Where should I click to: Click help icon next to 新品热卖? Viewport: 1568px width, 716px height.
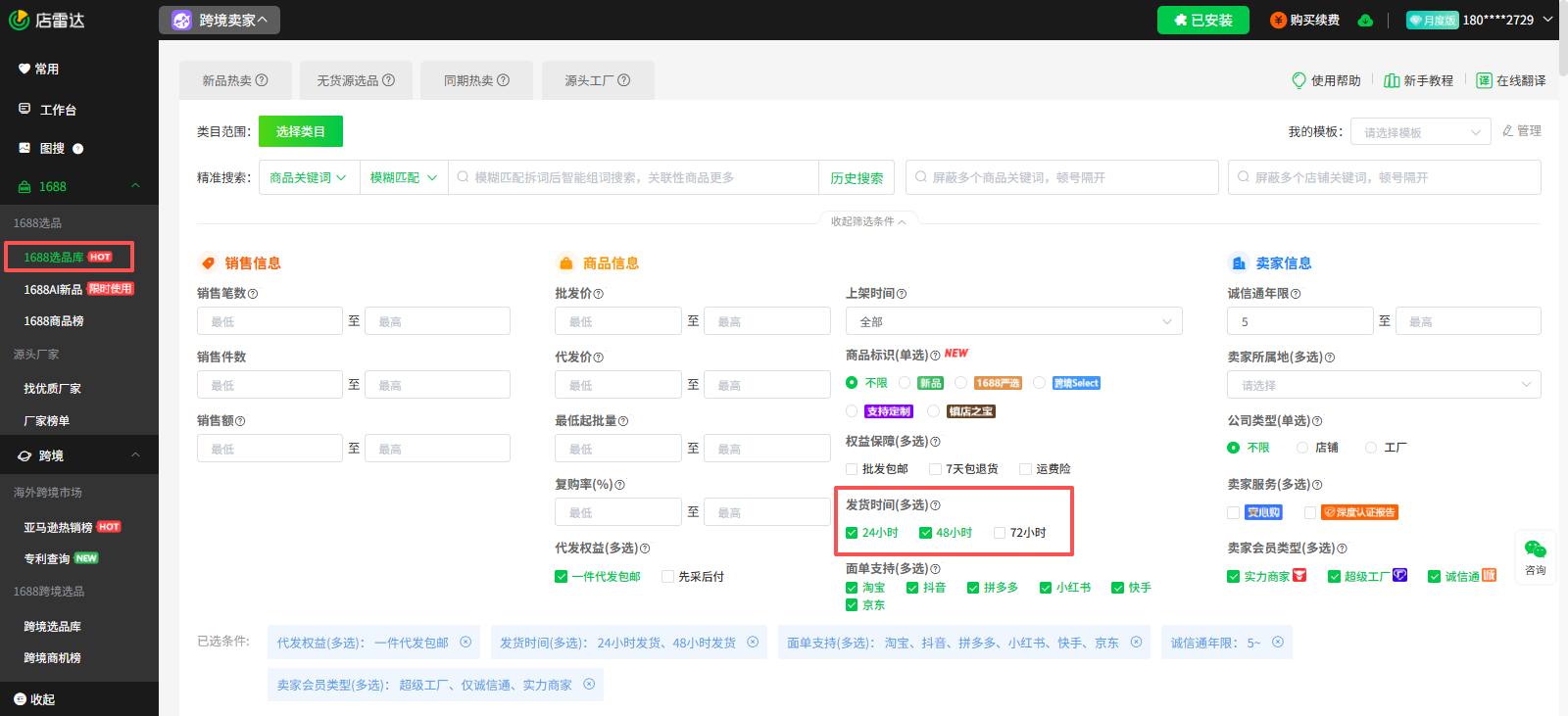tap(262, 80)
